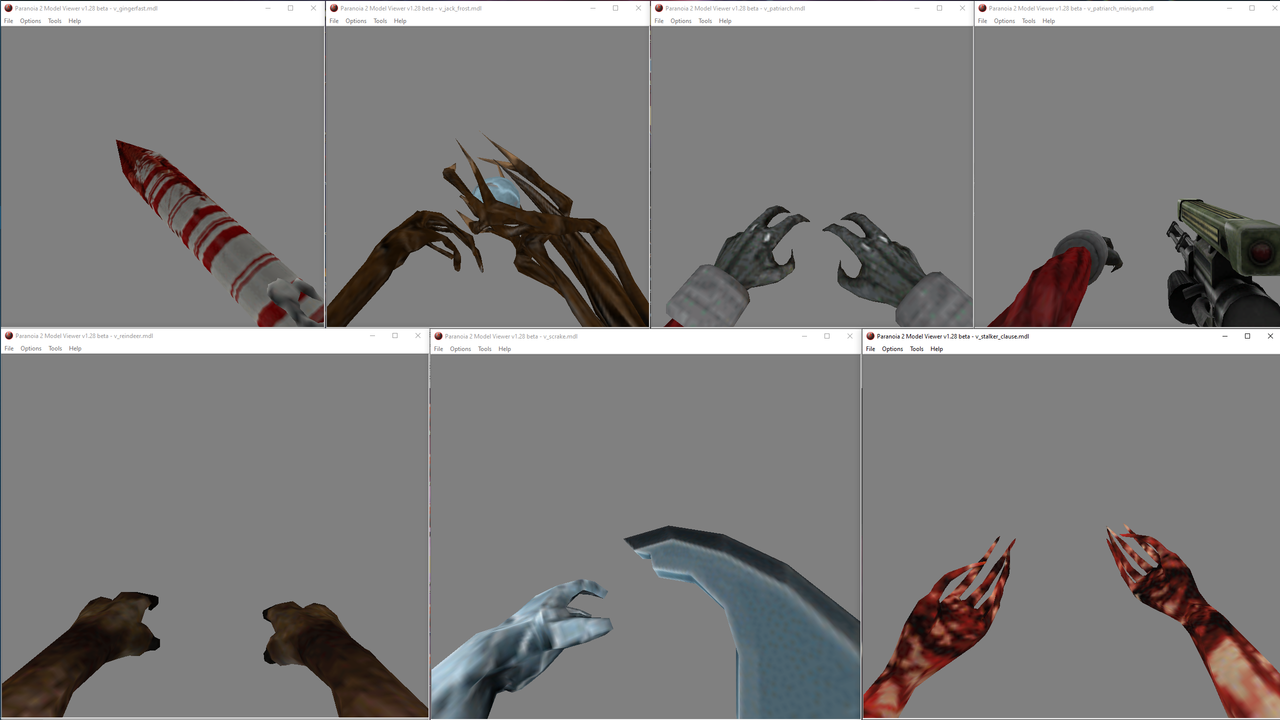
Task: Open Help menu in v_reindeer.mdl window
Action: tap(75, 349)
